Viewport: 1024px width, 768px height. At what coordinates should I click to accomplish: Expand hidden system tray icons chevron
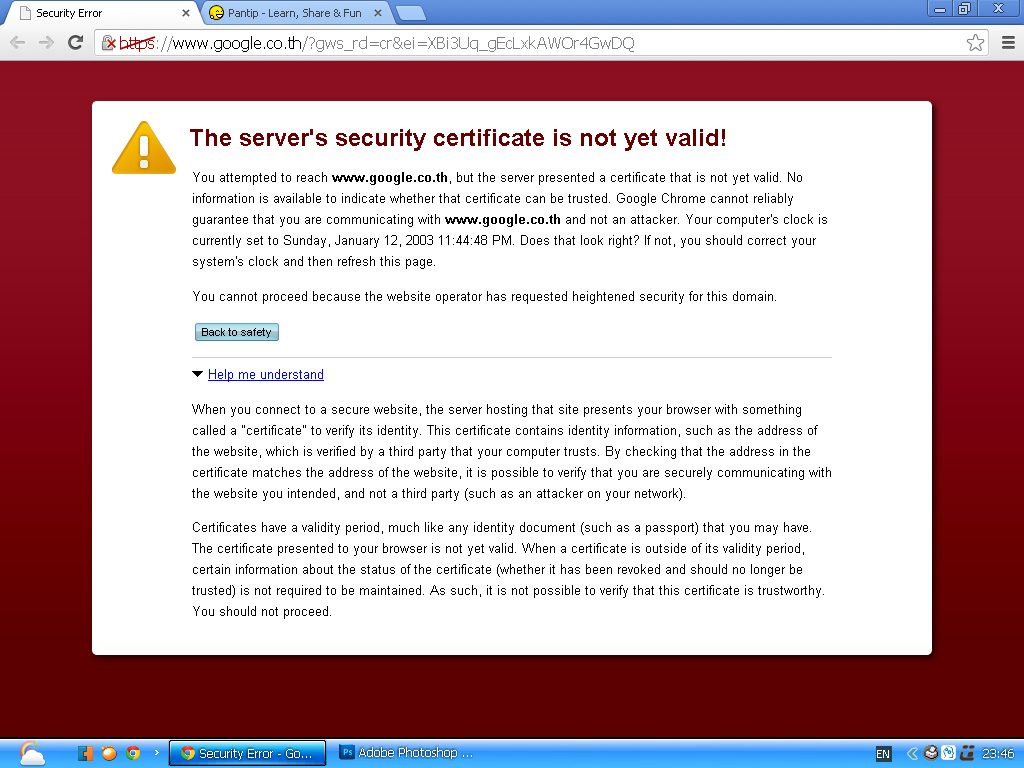(912, 754)
